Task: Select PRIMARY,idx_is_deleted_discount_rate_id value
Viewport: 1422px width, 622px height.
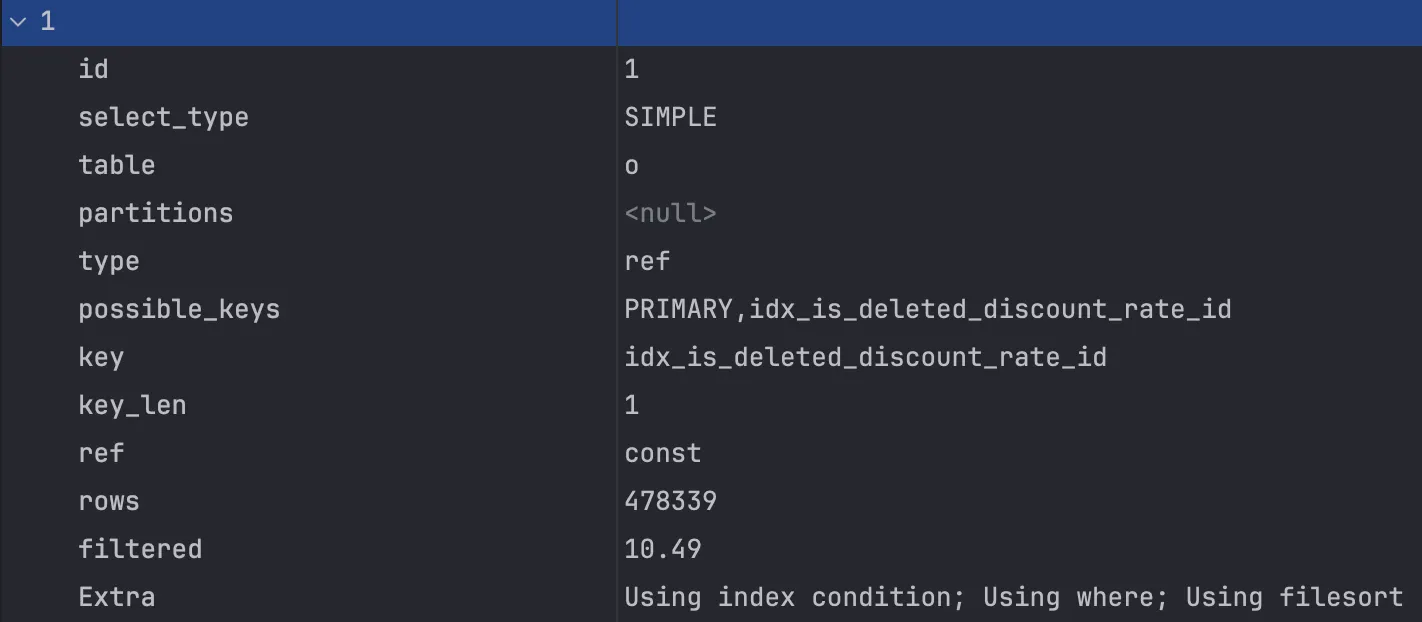Action: pos(927,309)
